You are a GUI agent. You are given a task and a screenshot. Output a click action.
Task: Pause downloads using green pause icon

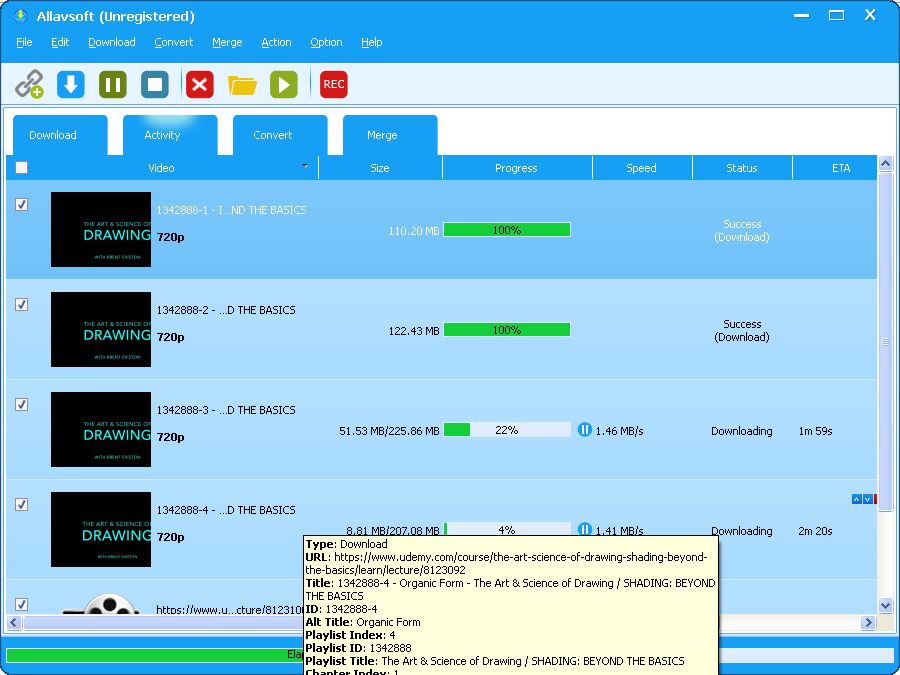tap(112, 84)
